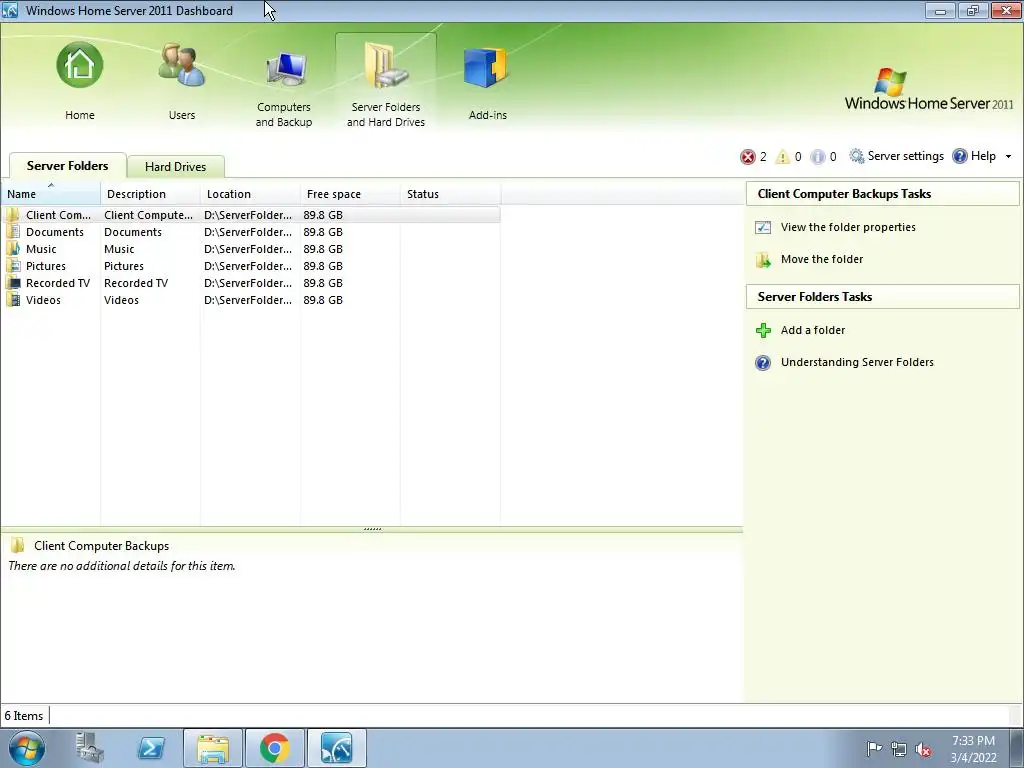Click the Move the folder icon
Screen dimensions: 1024x768
pyautogui.click(x=763, y=260)
